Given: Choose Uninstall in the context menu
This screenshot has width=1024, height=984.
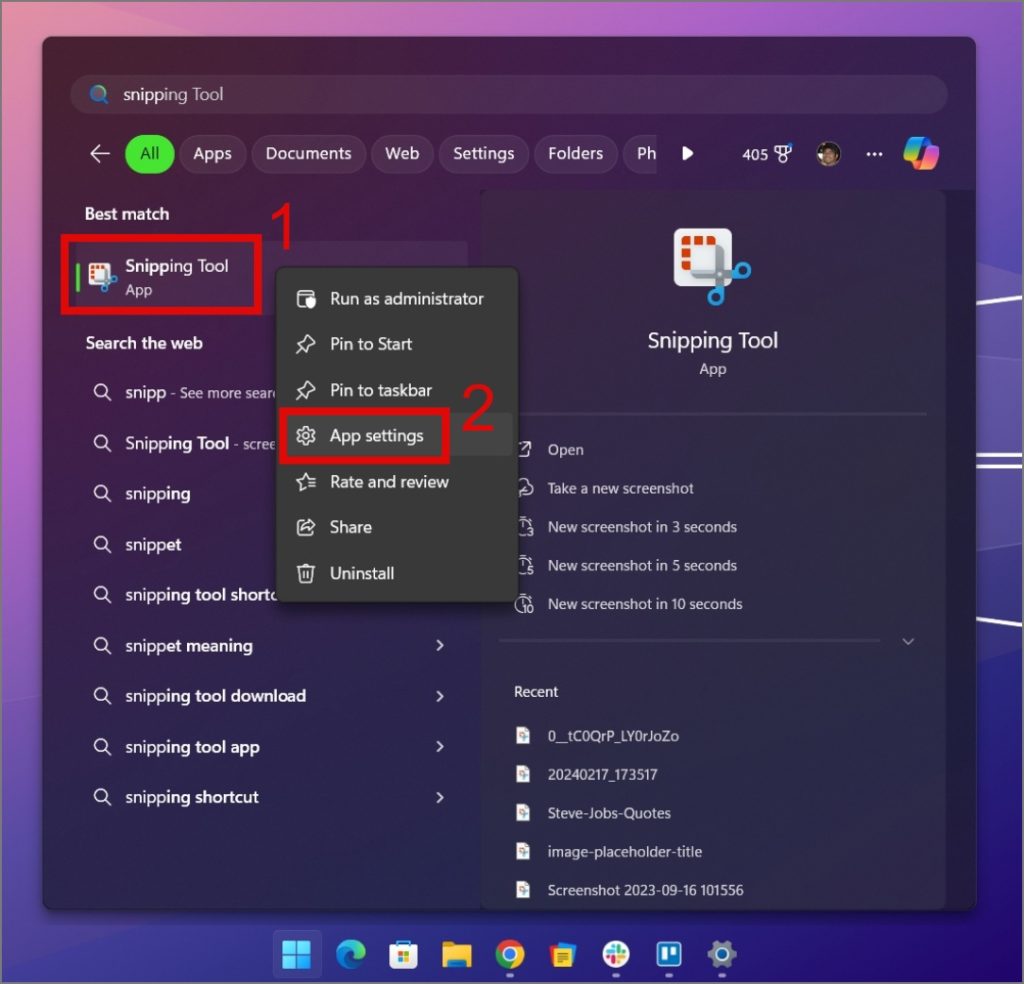Looking at the screenshot, I should pyautogui.click(x=396, y=573).
